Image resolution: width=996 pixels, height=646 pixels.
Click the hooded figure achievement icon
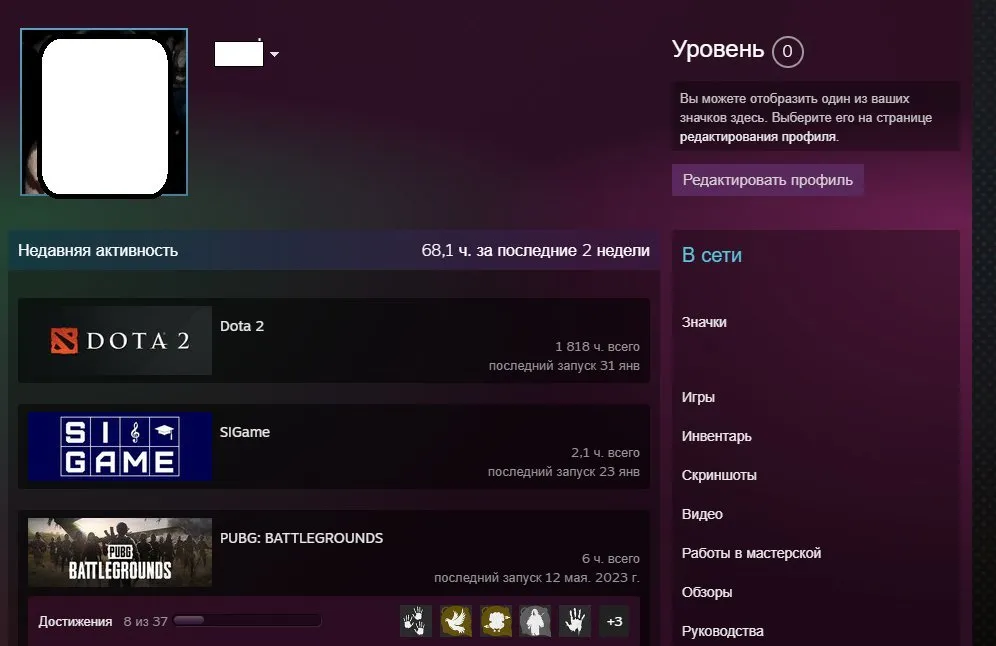(x=535, y=621)
